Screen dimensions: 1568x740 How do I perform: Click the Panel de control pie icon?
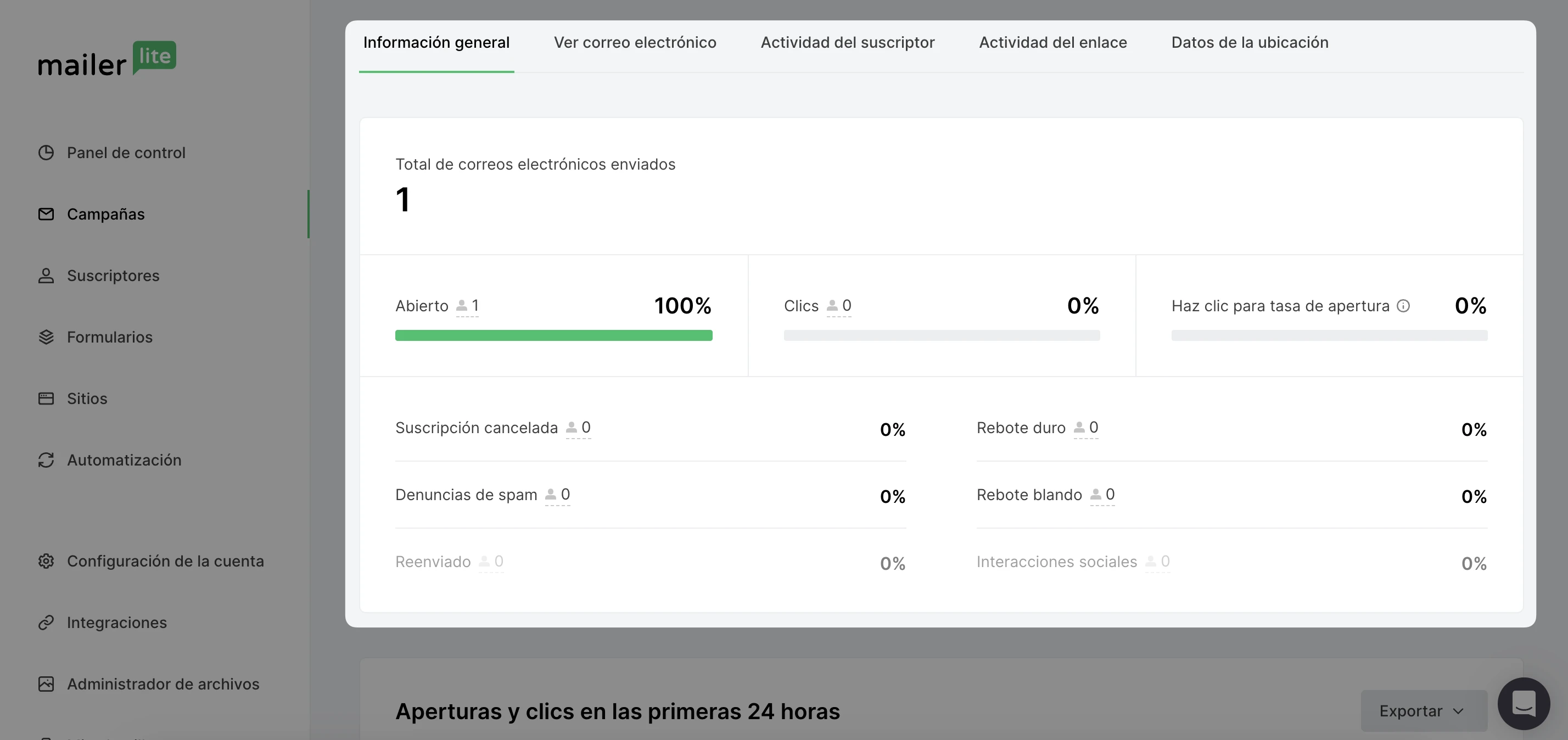46,153
